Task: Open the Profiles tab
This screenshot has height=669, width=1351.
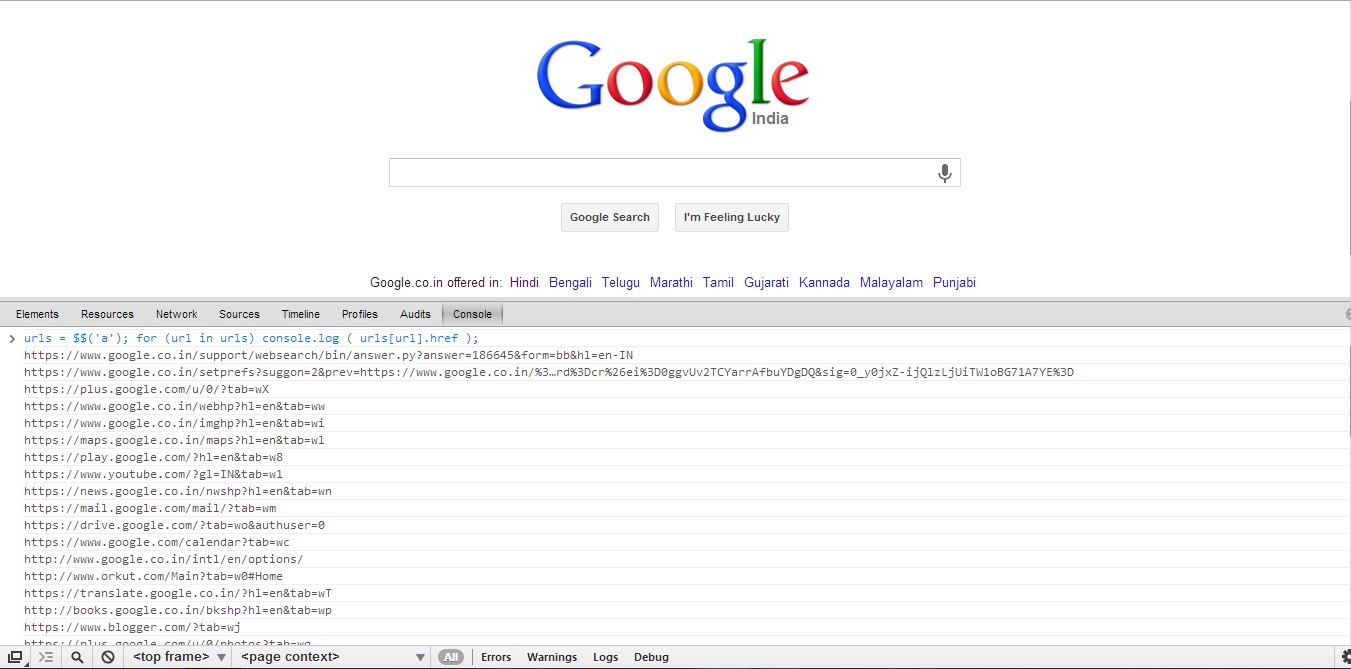Action: click(360, 314)
